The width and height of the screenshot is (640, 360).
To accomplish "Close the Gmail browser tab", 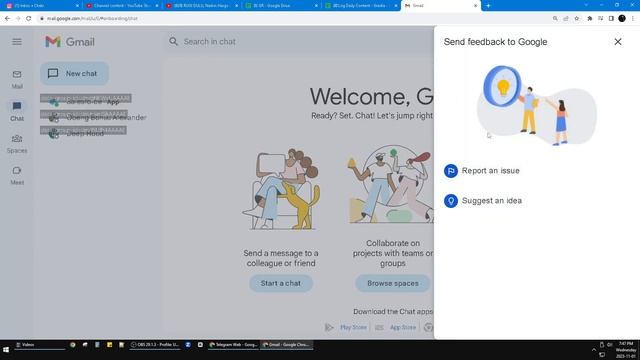I will (476, 6).
